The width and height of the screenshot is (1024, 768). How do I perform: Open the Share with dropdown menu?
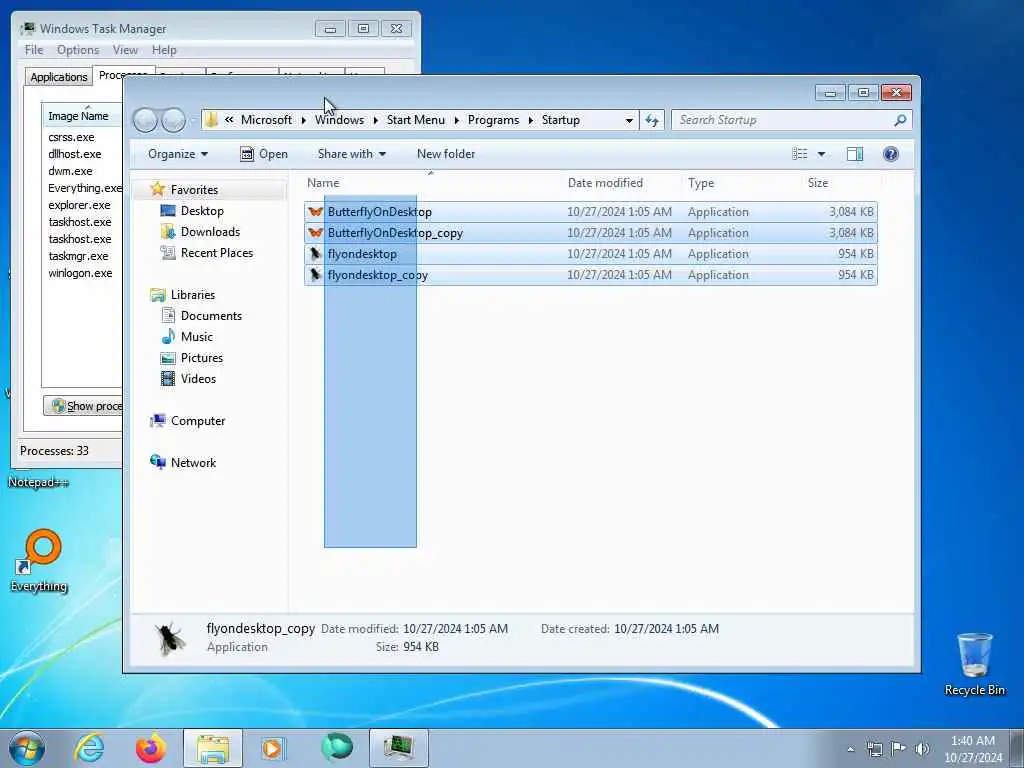[x=351, y=154]
